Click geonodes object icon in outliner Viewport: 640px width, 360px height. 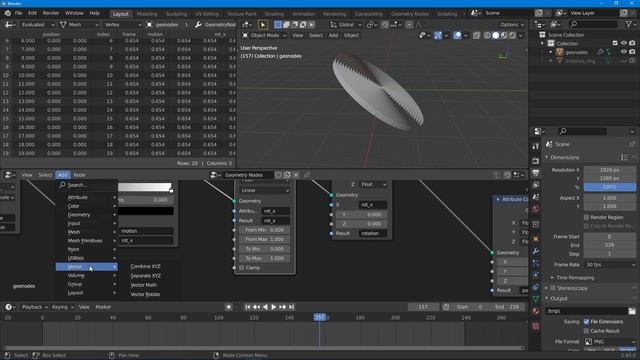pyautogui.click(x=560, y=52)
